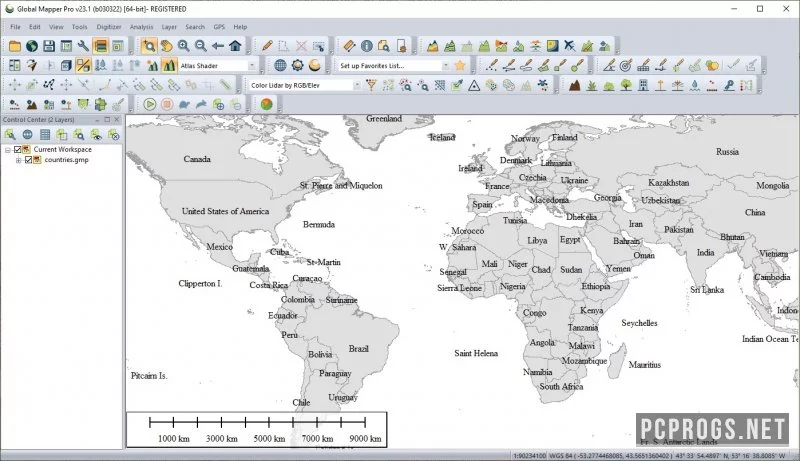The width and height of the screenshot is (800, 461).
Task: Click the green tree classification icon
Action: (626, 85)
